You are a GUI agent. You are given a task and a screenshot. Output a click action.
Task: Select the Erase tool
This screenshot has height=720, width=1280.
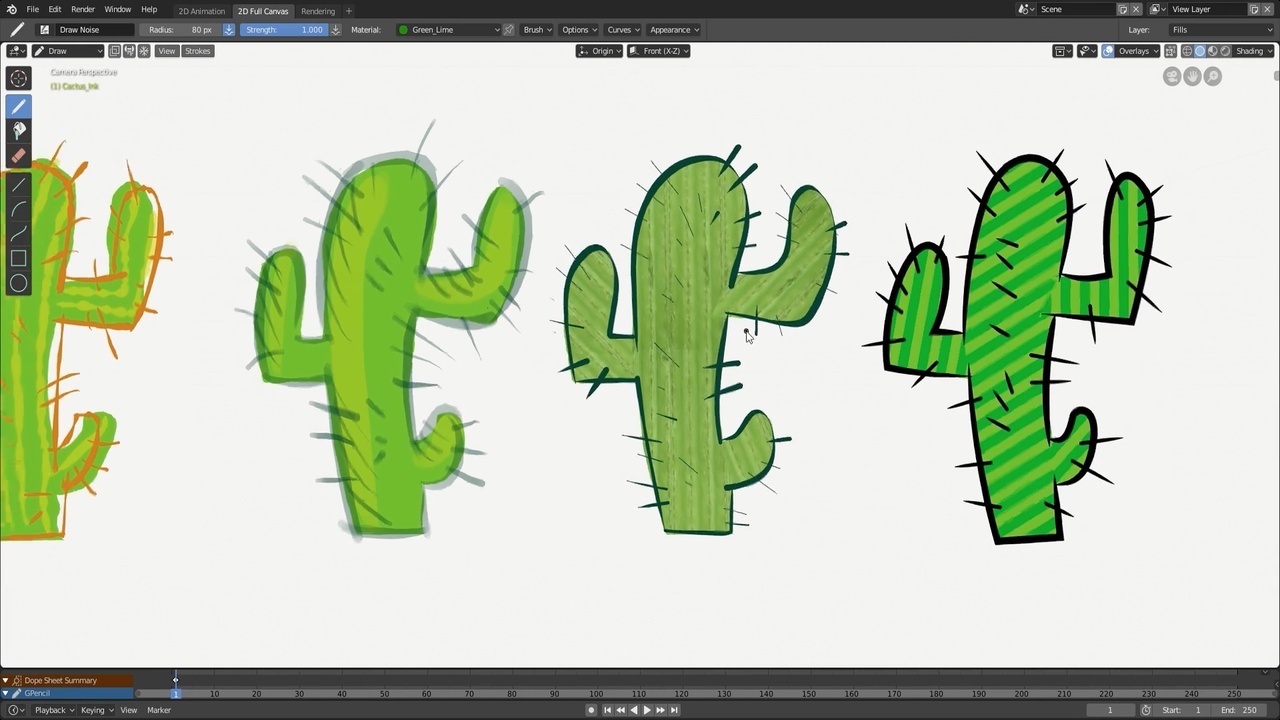coord(18,156)
